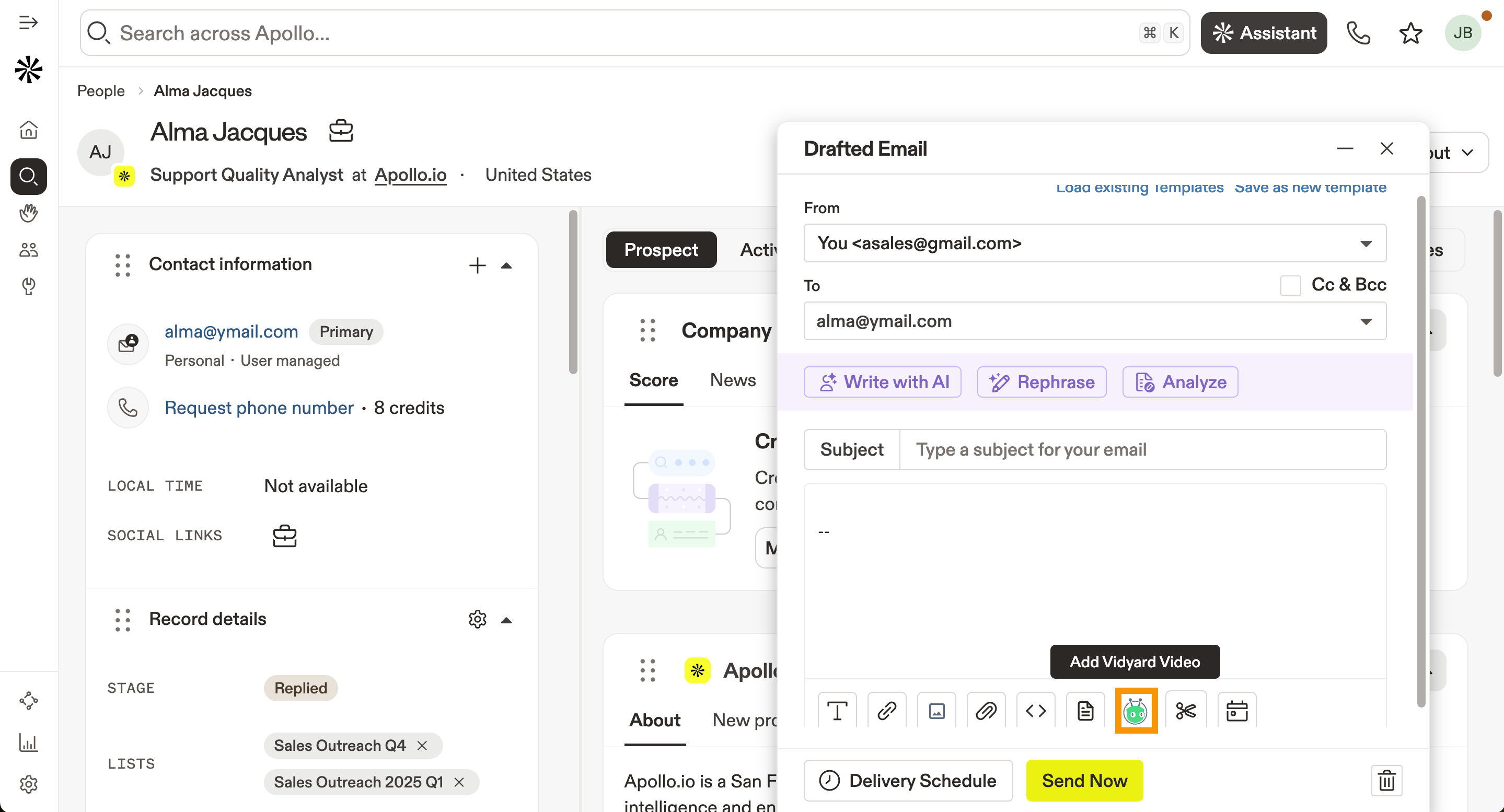Switch to the News tab

732,380
